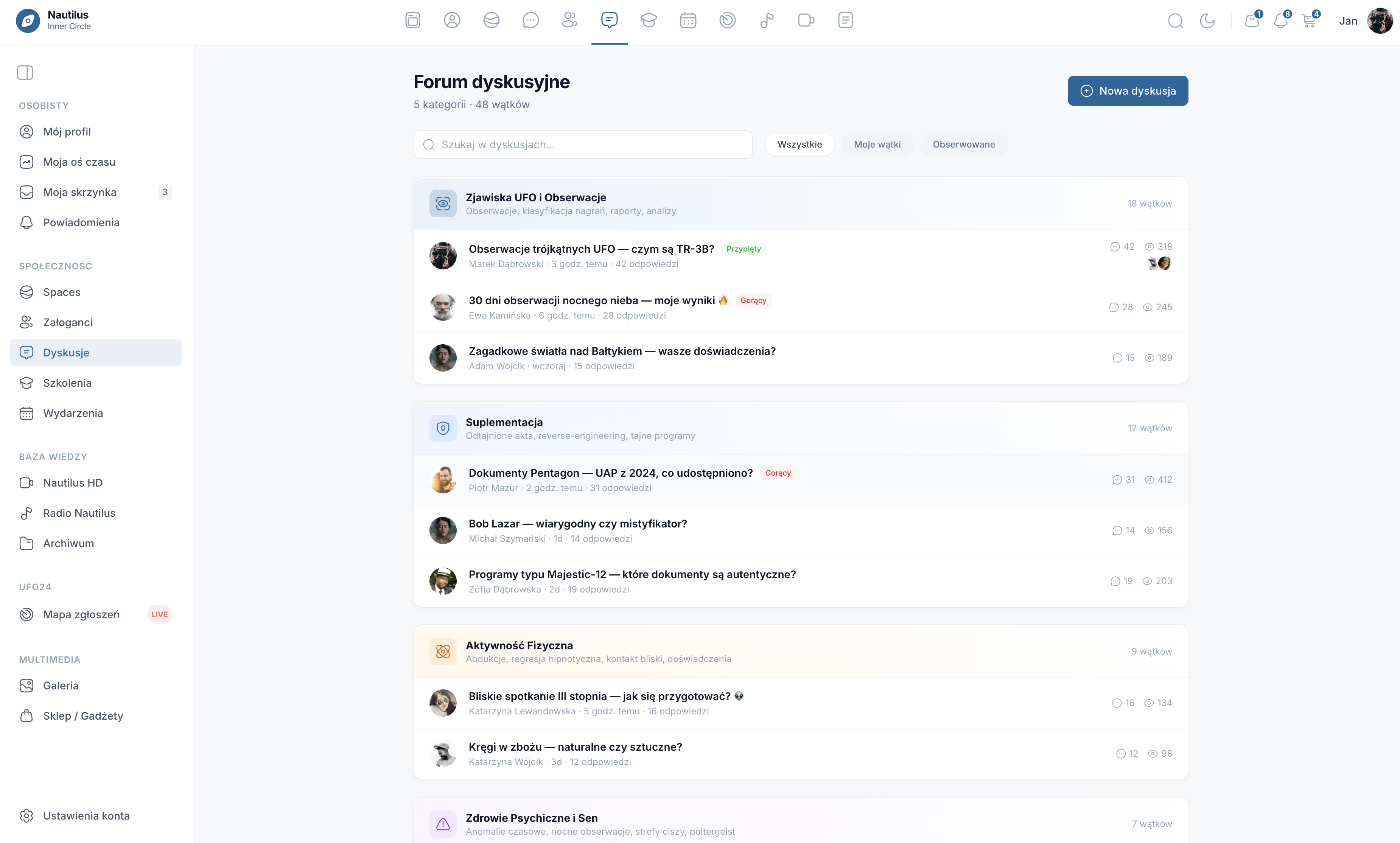Collapse the sidebar panel icon
Screen dimensions: 1400x843
(25, 73)
